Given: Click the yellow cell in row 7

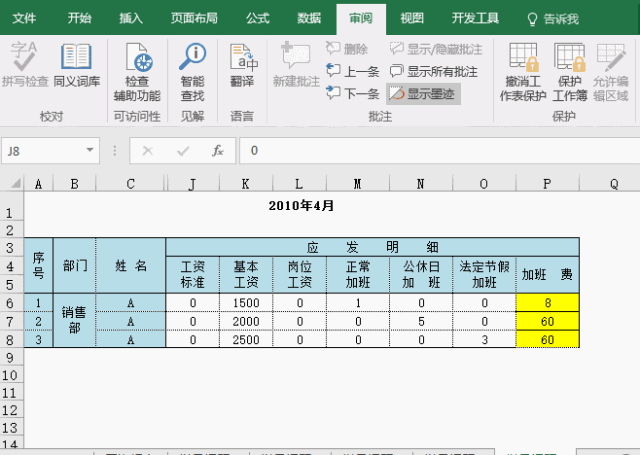Looking at the screenshot, I should [x=547, y=321].
